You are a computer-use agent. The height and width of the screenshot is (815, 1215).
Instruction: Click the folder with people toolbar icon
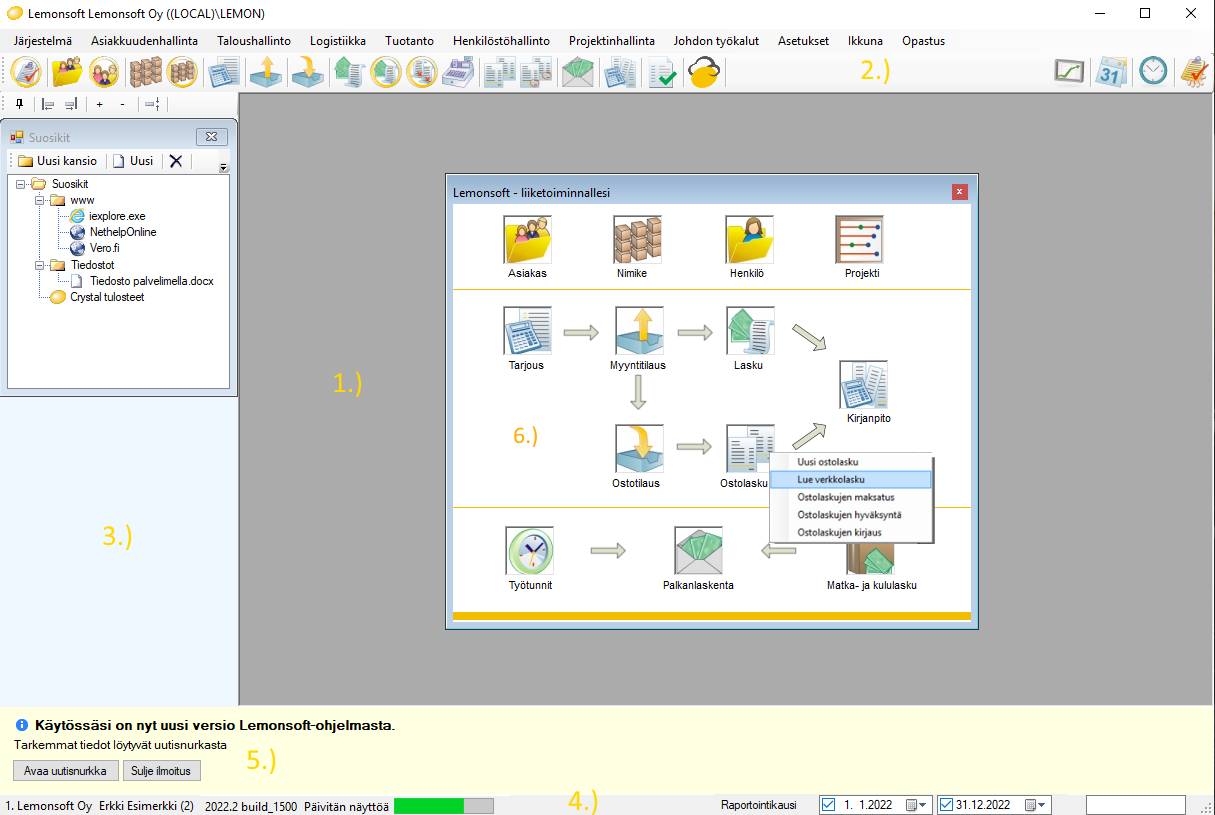pos(68,72)
